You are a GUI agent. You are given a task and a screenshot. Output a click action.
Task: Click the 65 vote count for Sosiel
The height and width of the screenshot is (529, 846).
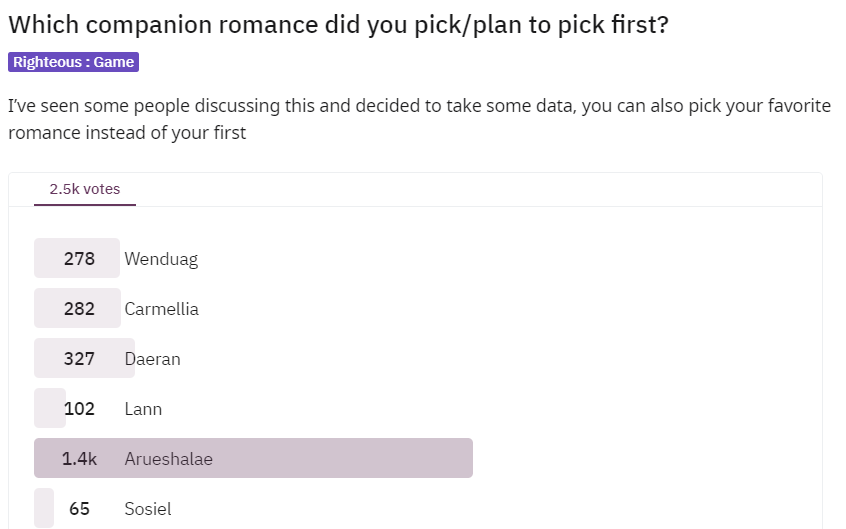point(79,509)
